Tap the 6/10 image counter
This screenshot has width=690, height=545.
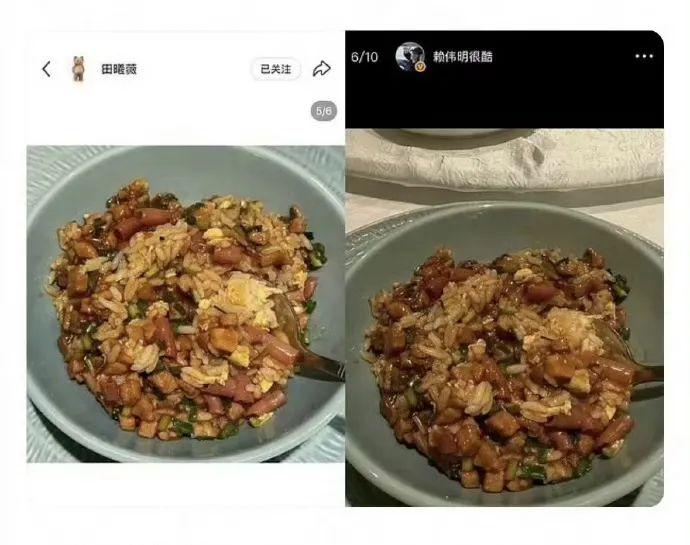point(364,57)
